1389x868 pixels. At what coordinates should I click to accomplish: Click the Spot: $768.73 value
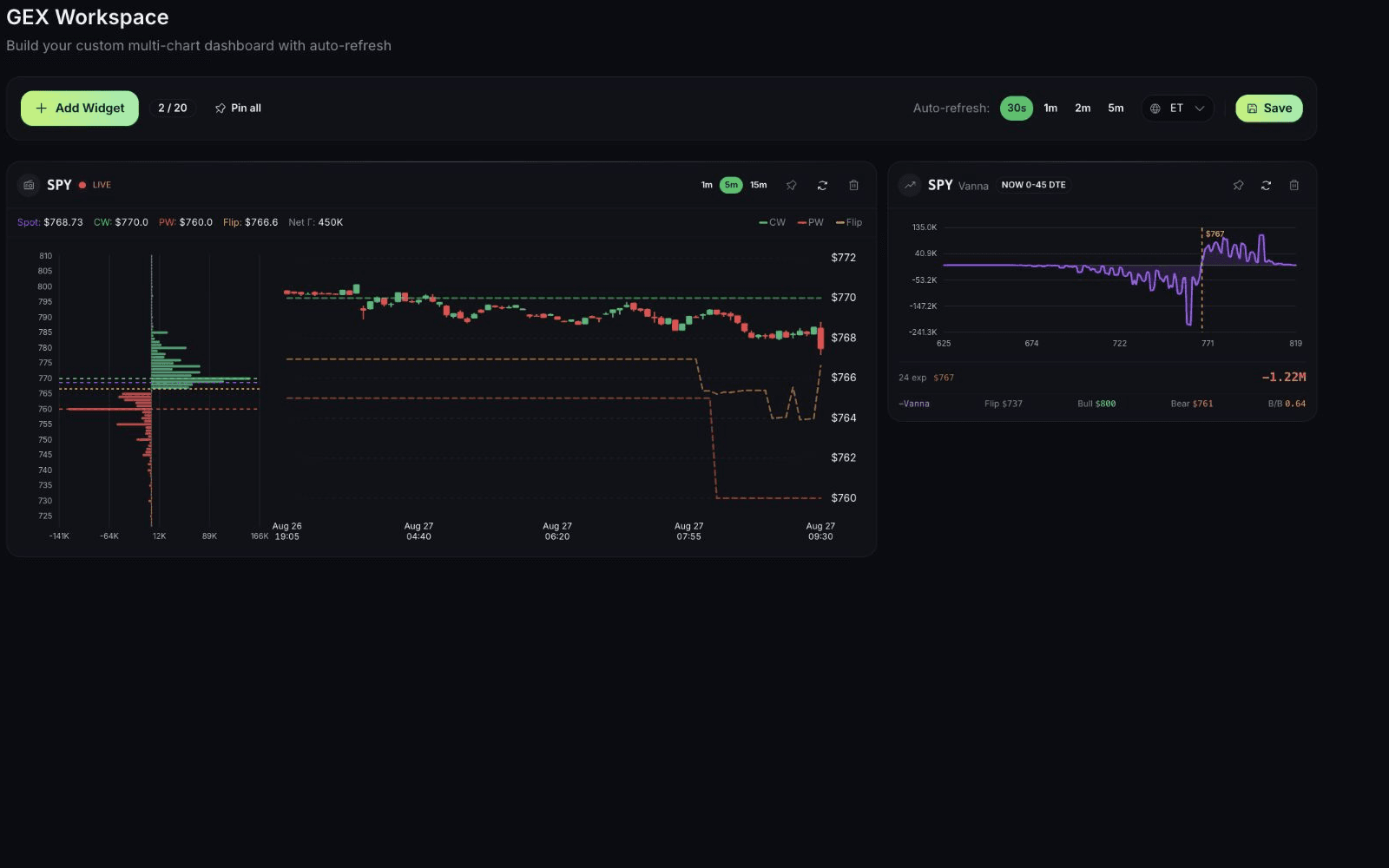click(x=50, y=222)
